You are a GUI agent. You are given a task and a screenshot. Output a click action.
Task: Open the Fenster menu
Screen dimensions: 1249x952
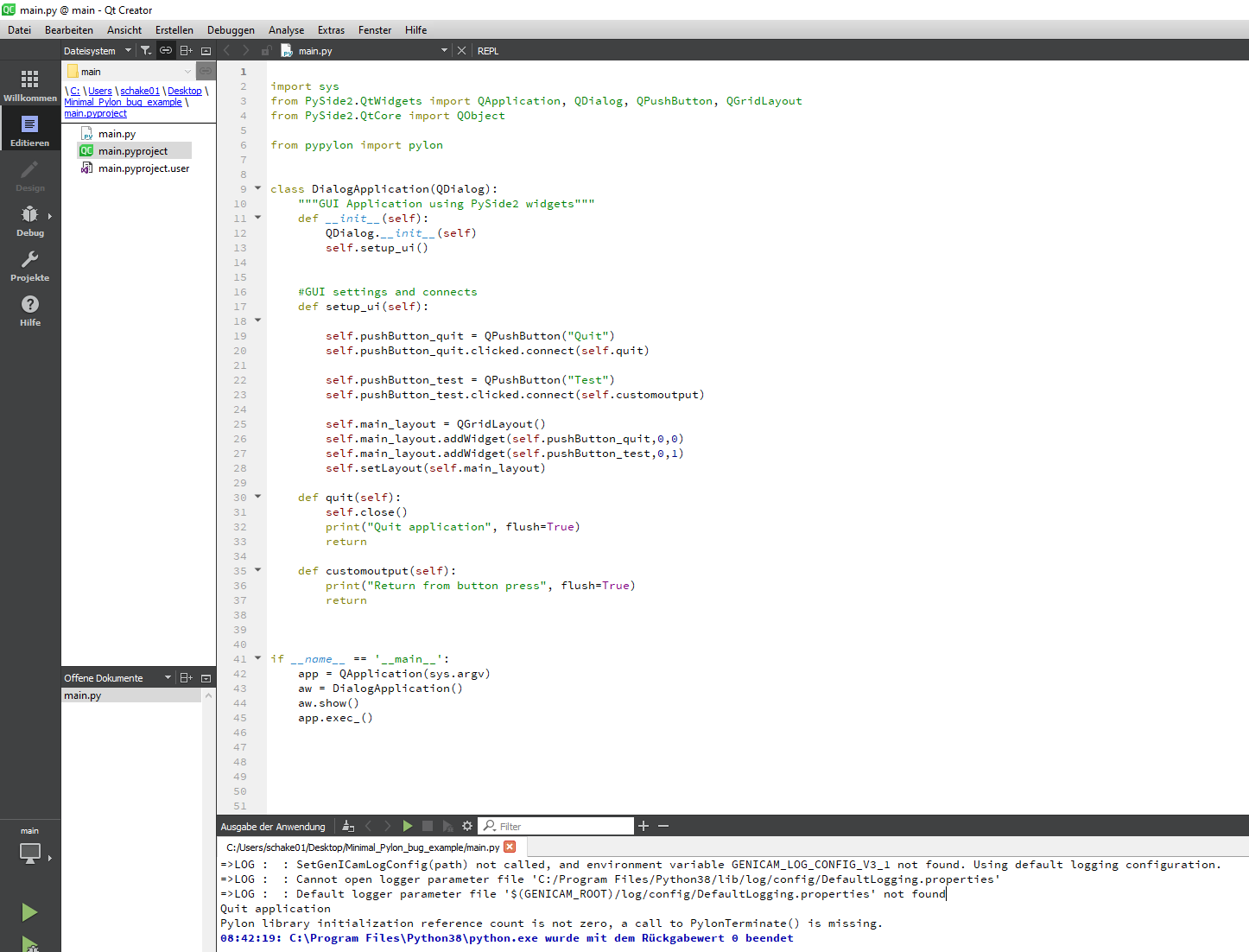tap(375, 30)
